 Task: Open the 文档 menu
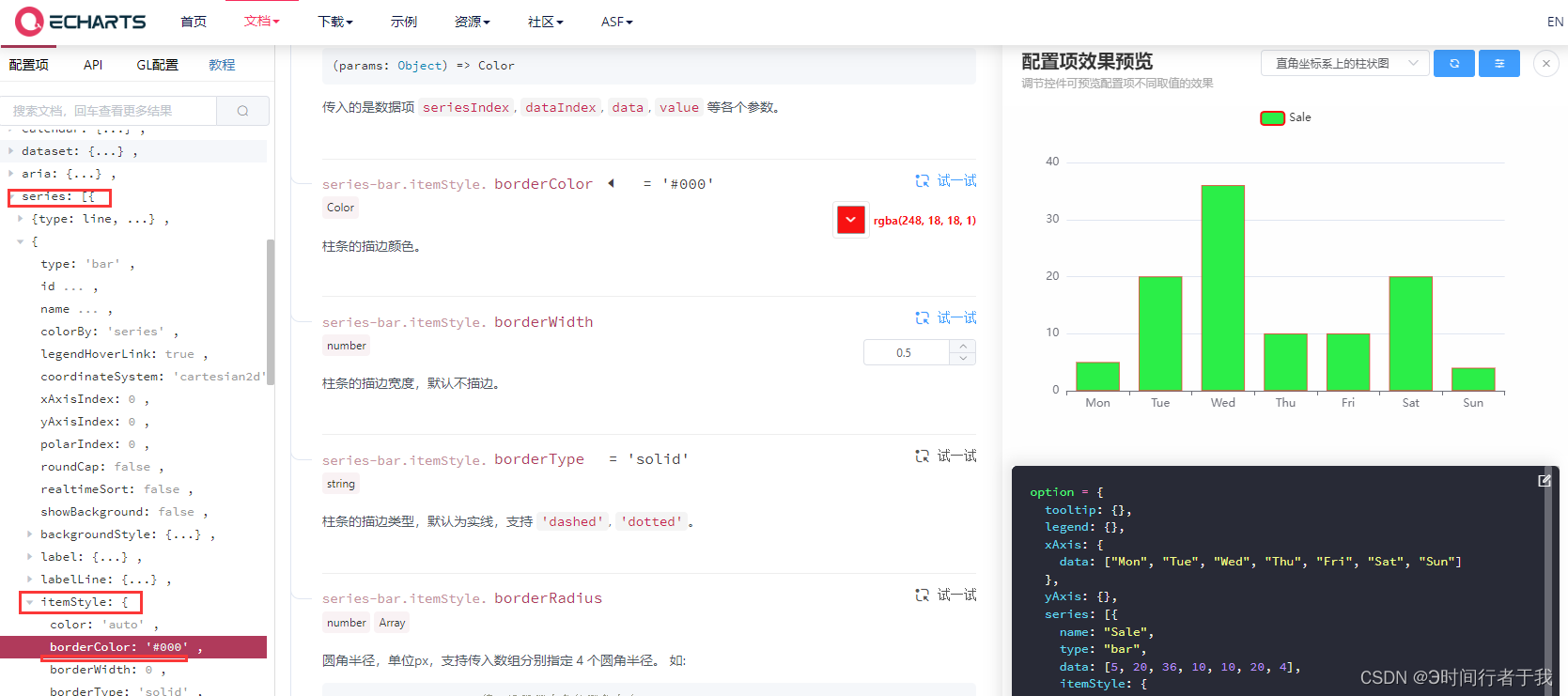coord(261,21)
